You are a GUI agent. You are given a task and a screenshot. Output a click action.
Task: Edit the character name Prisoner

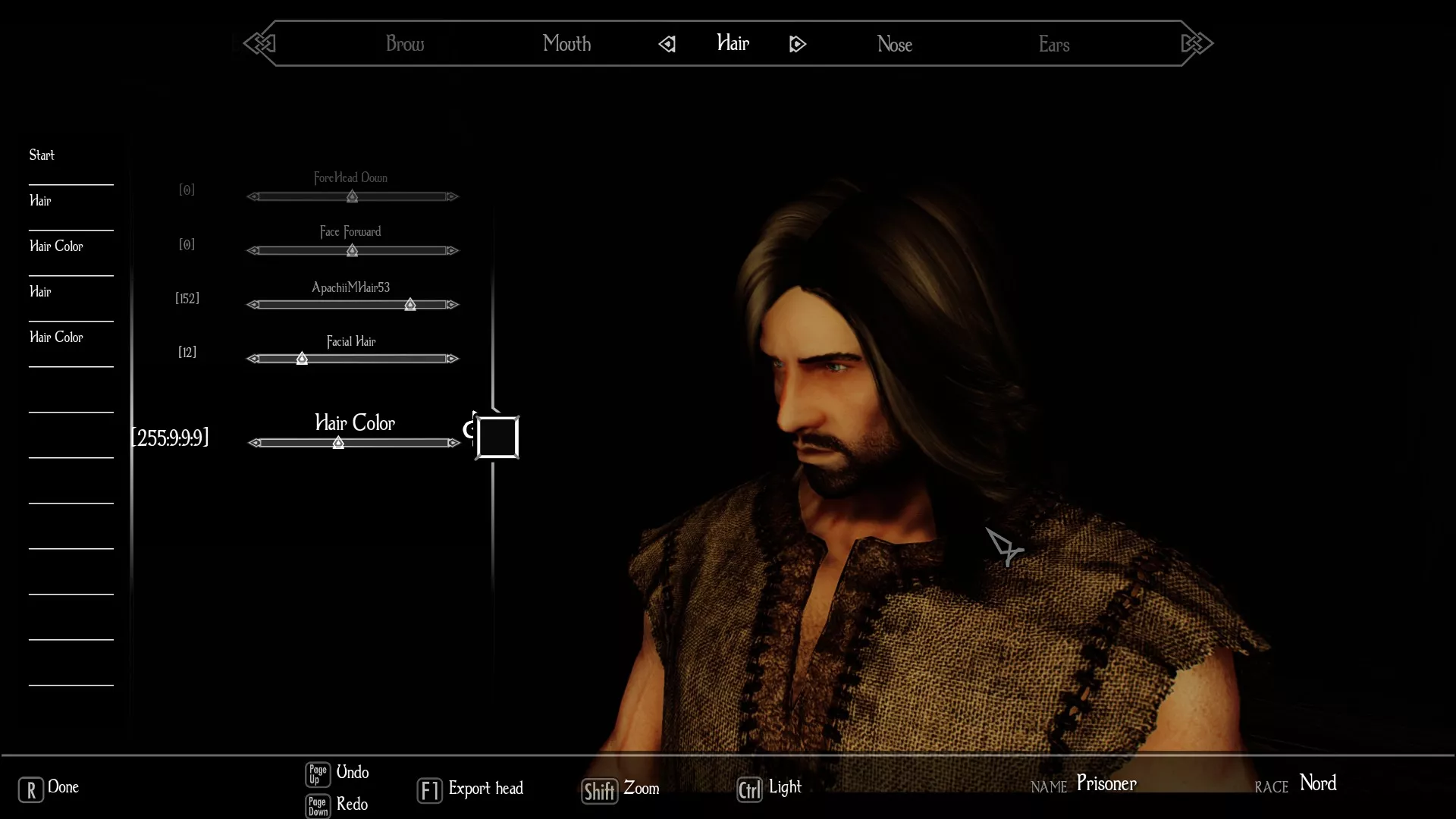tap(1106, 783)
